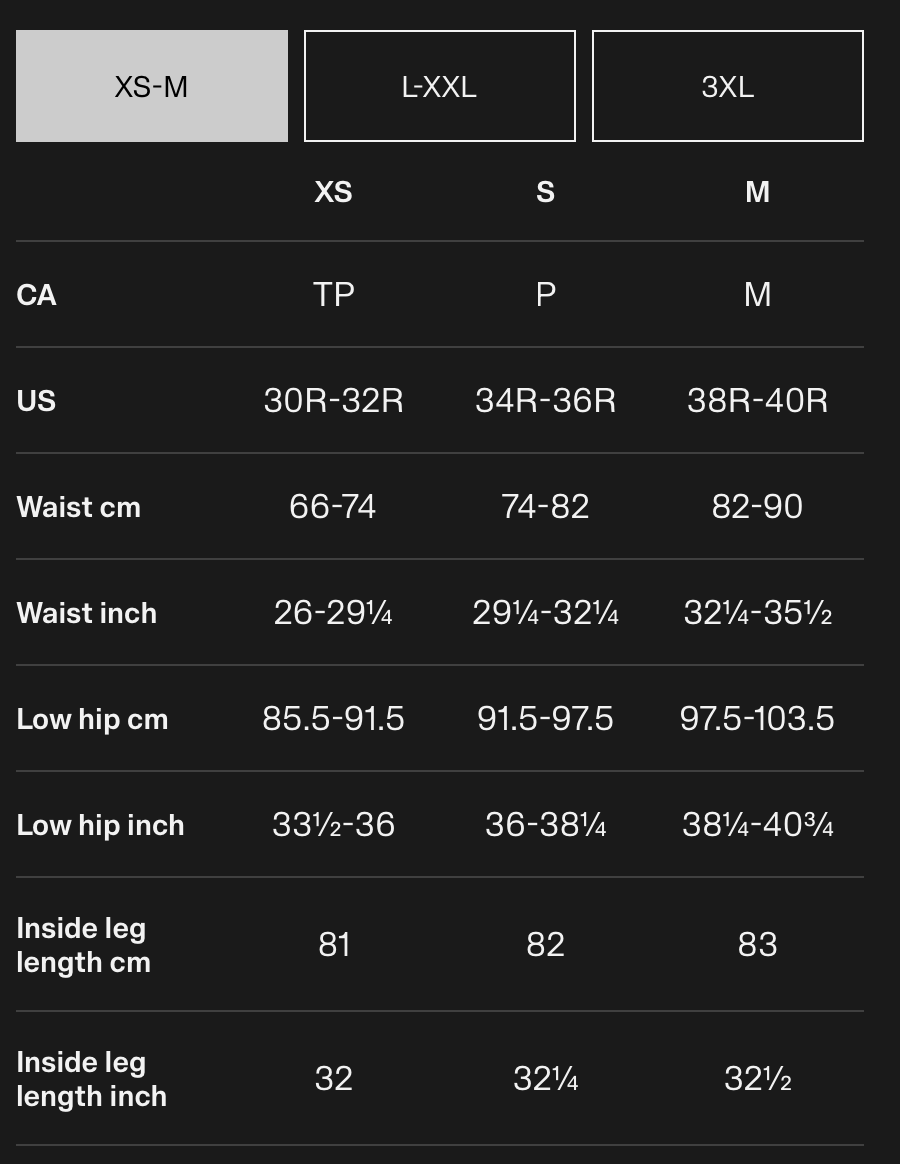Select the XS-M size range tab
Image resolution: width=900 pixels, height=1164 pixels.
point(151,86)
